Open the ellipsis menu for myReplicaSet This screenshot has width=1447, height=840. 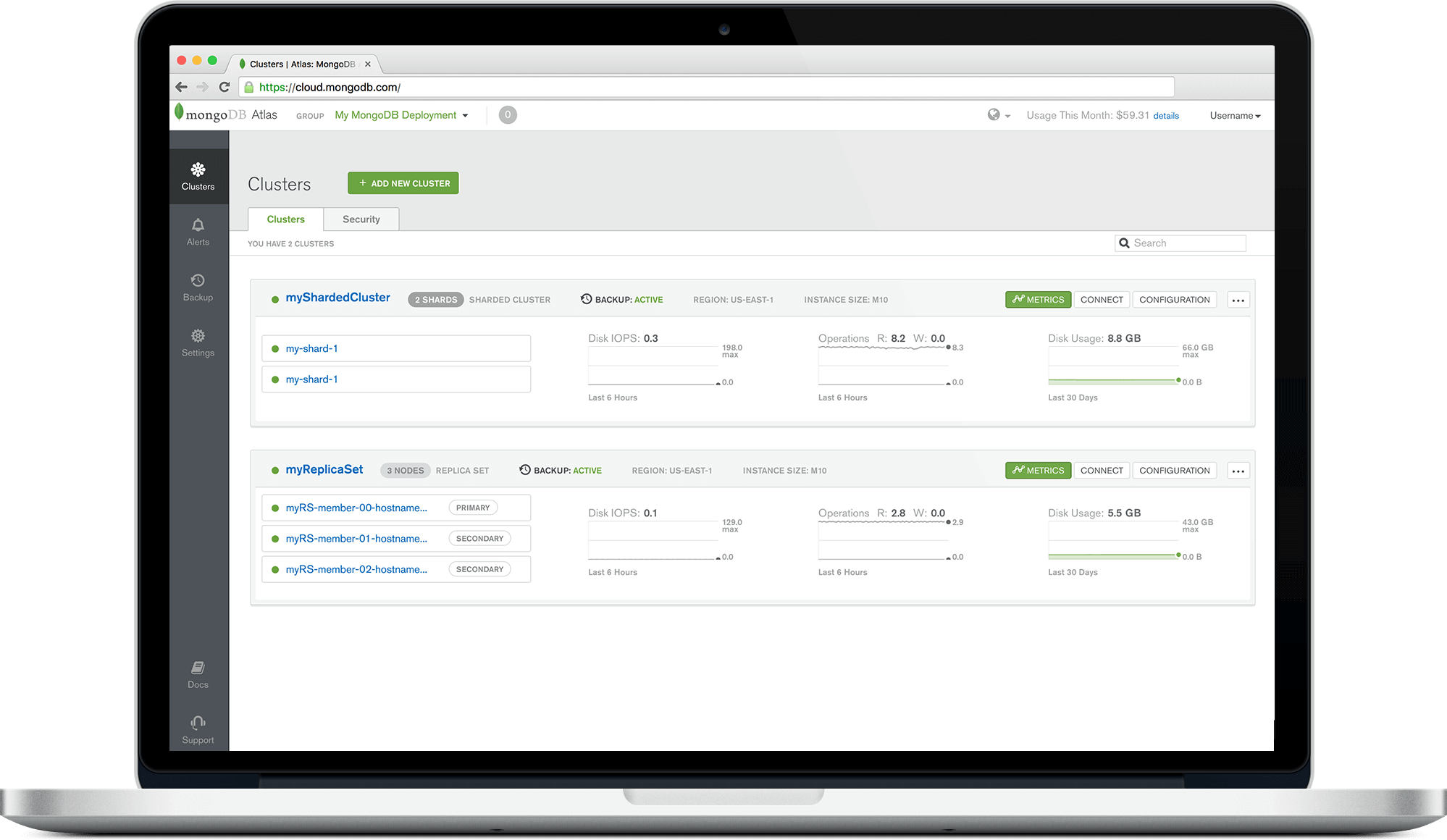[1238, 470]
